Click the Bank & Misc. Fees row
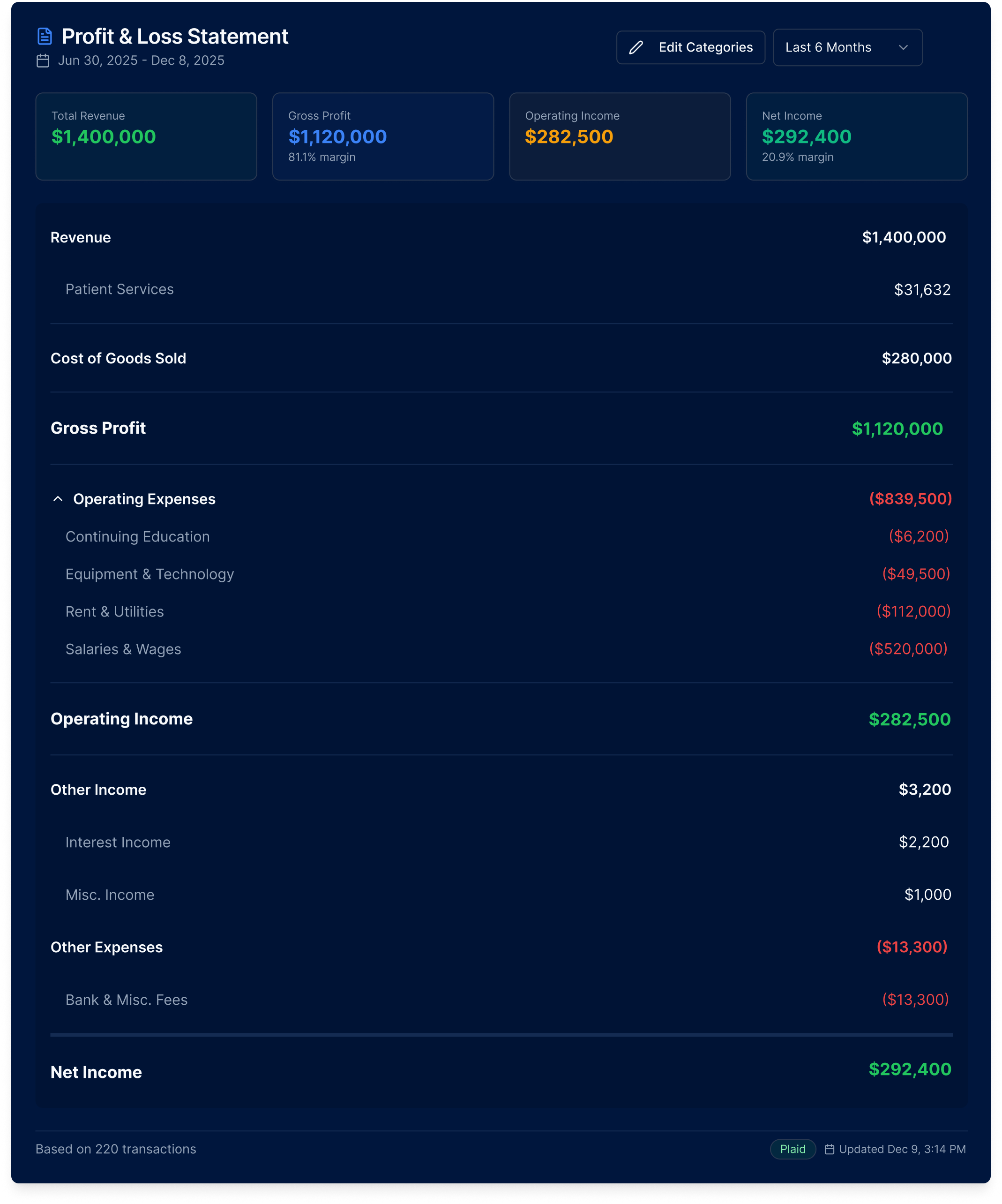 (x=127, y=1000)
